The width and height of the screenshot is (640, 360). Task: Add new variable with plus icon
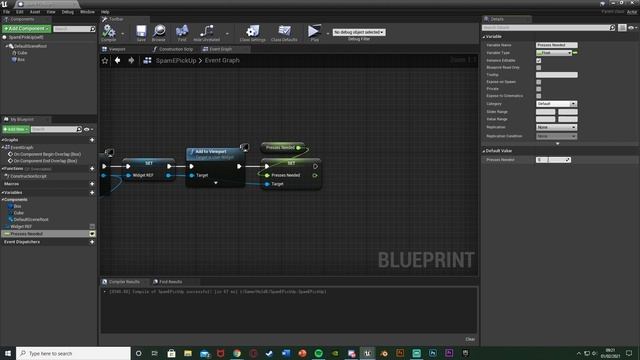tap(92, 193)
